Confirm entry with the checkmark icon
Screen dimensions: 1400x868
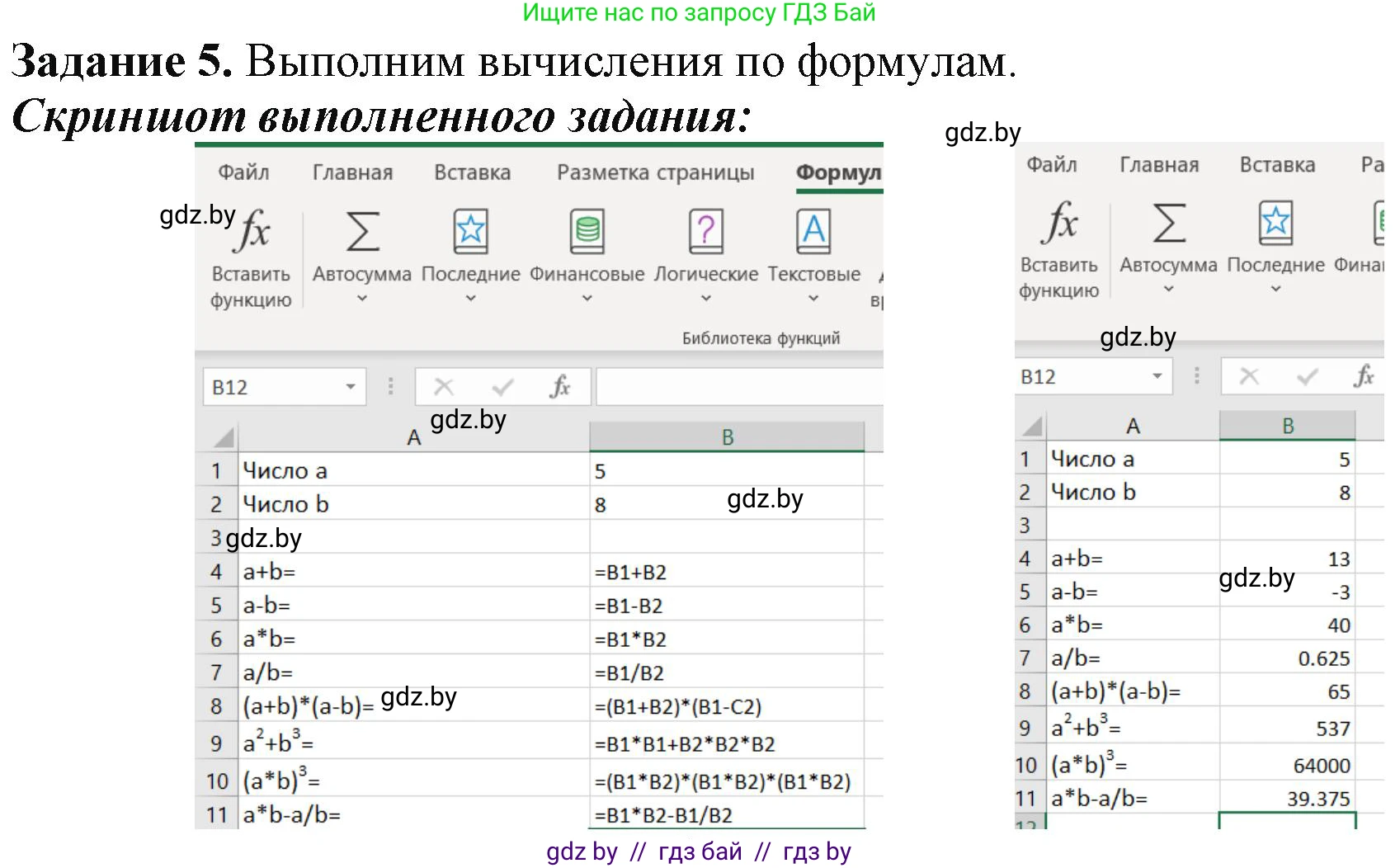pyautogui.click(x=502, y=386)
